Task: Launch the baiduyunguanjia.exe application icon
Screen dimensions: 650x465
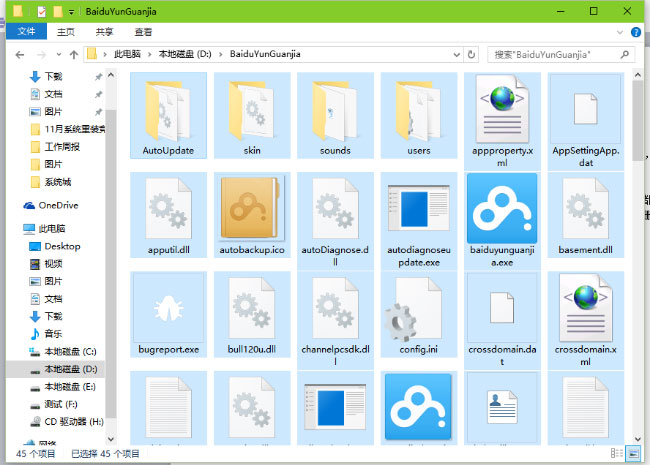Action: 502,208
